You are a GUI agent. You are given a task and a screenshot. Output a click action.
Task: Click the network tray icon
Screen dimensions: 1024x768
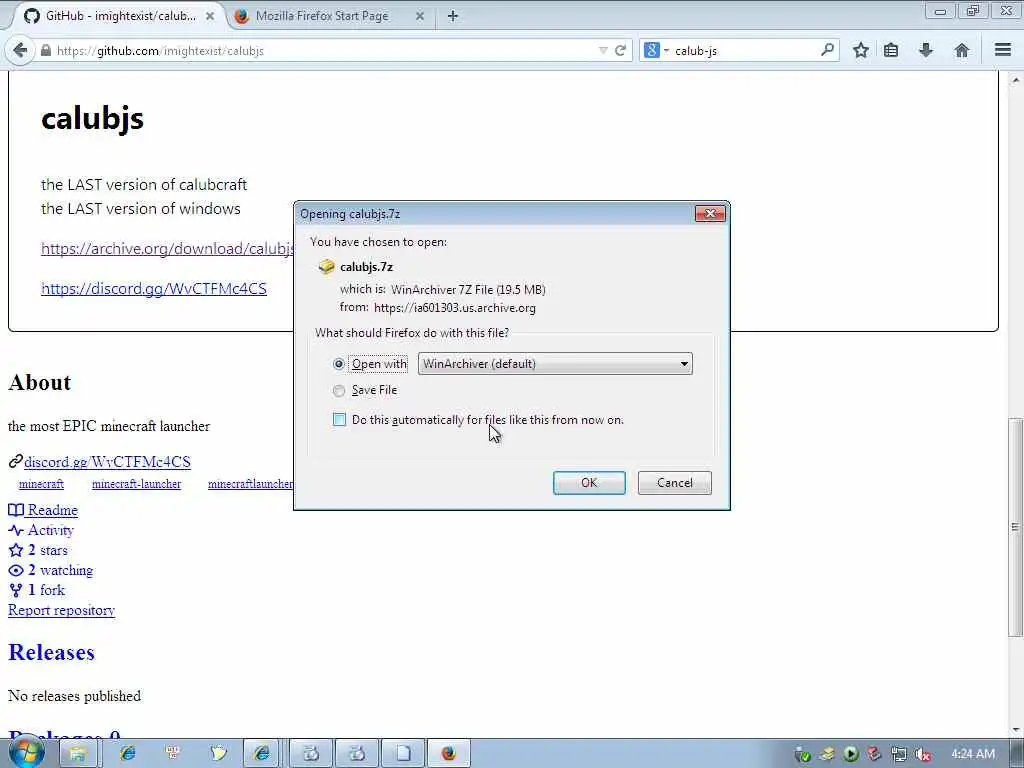899,754
